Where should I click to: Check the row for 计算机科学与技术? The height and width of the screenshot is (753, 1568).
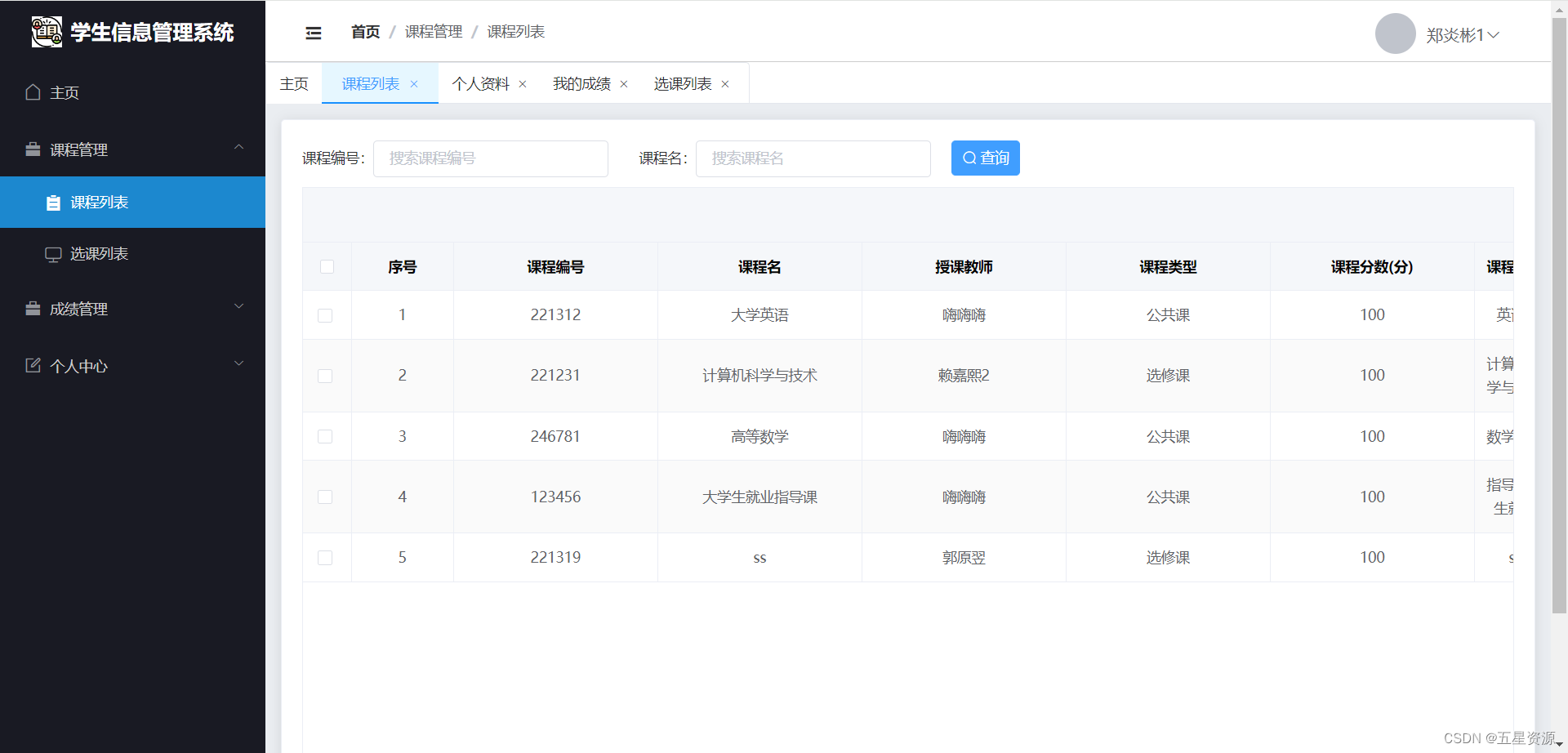click(x=325, y=376)
